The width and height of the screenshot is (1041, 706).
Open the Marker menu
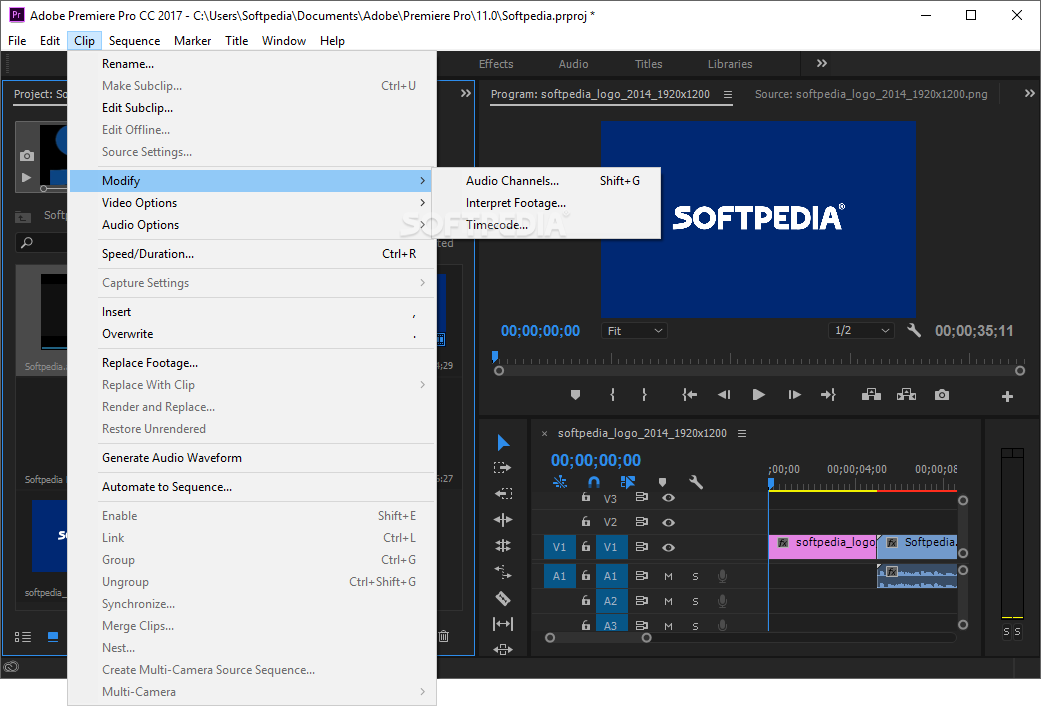[x=193, y=41]
